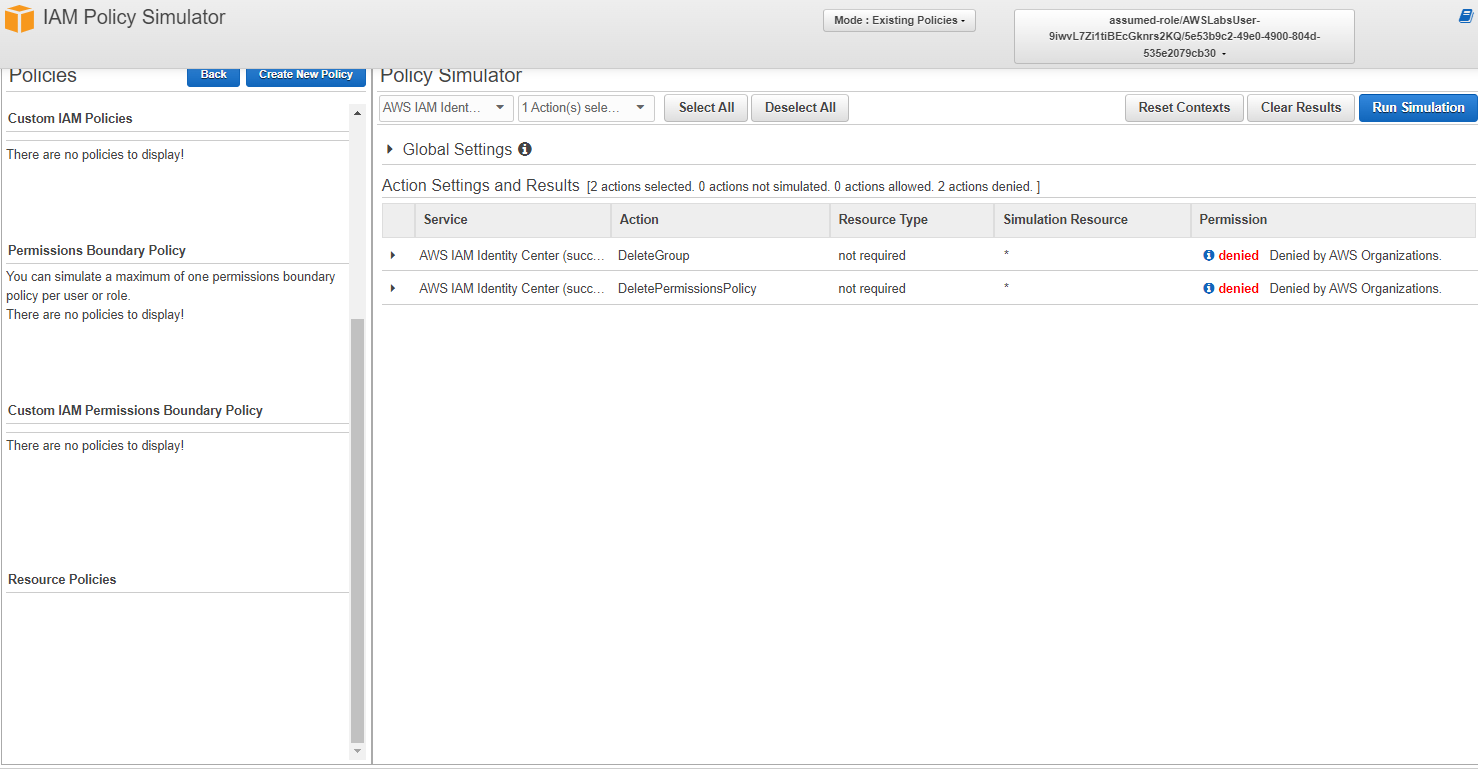Expand the Global Settings section

390,149
